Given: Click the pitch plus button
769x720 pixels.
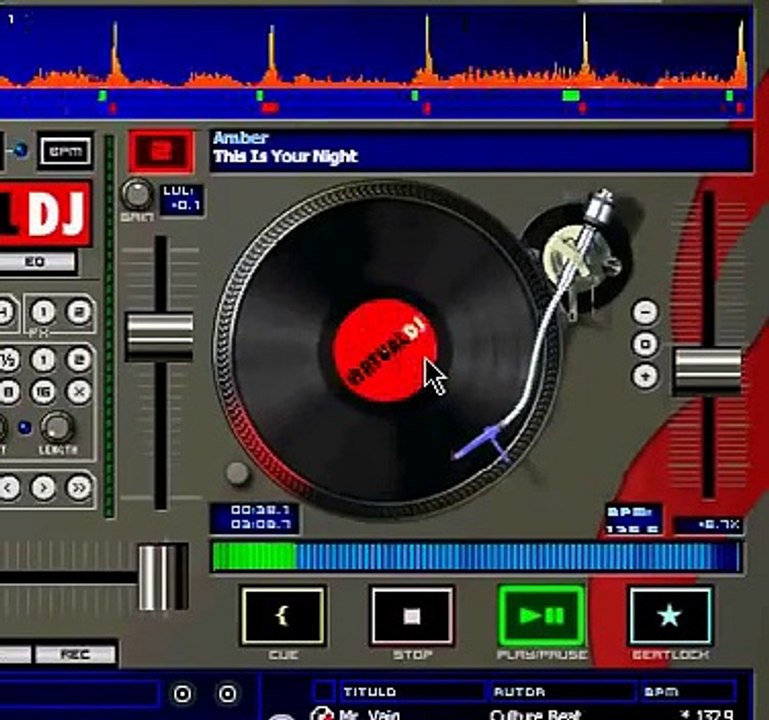Looking at the screenshot, I should coord(645,376).
